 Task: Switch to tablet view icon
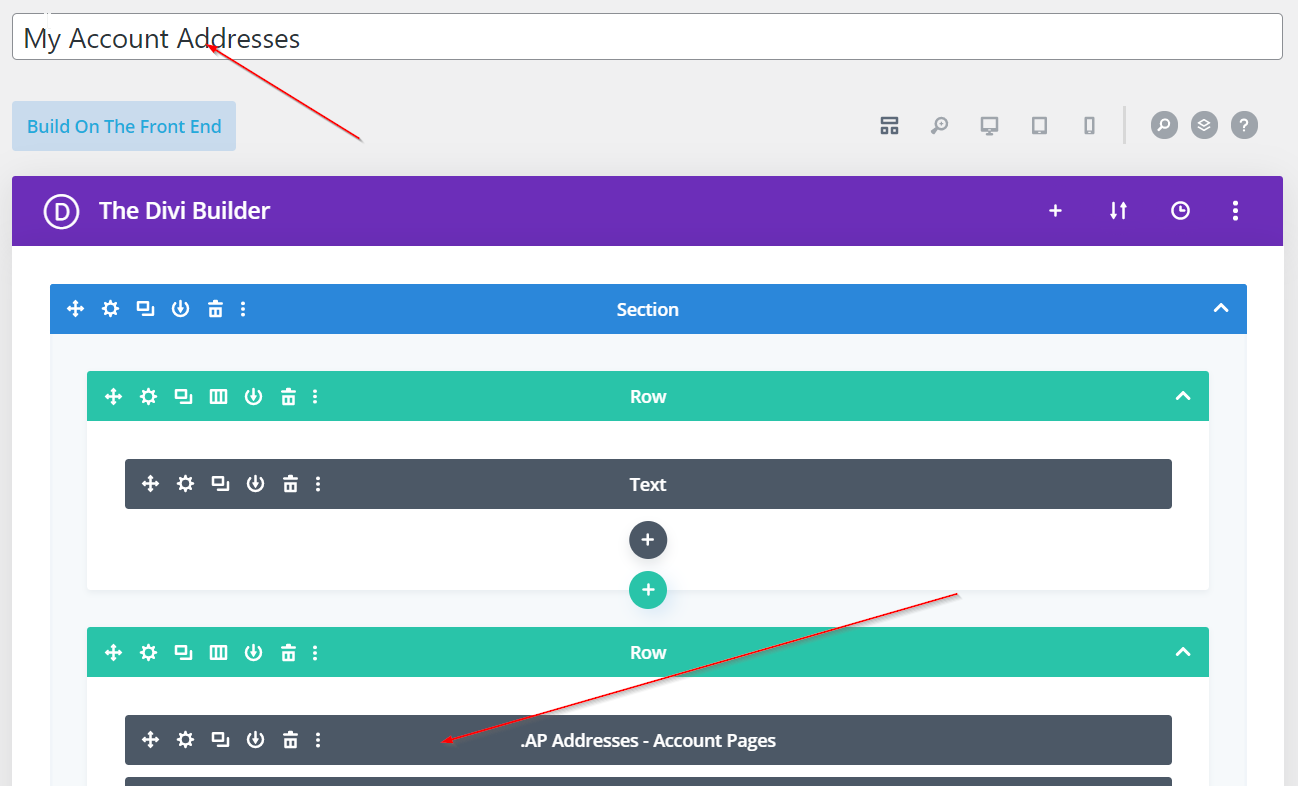(1039, 125)
